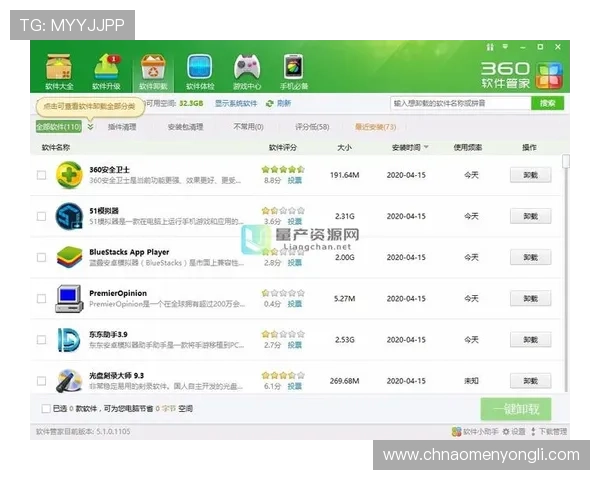Switch to the 安装包清理 tab
Screen dimensions: 600x480
pos(186,127)
